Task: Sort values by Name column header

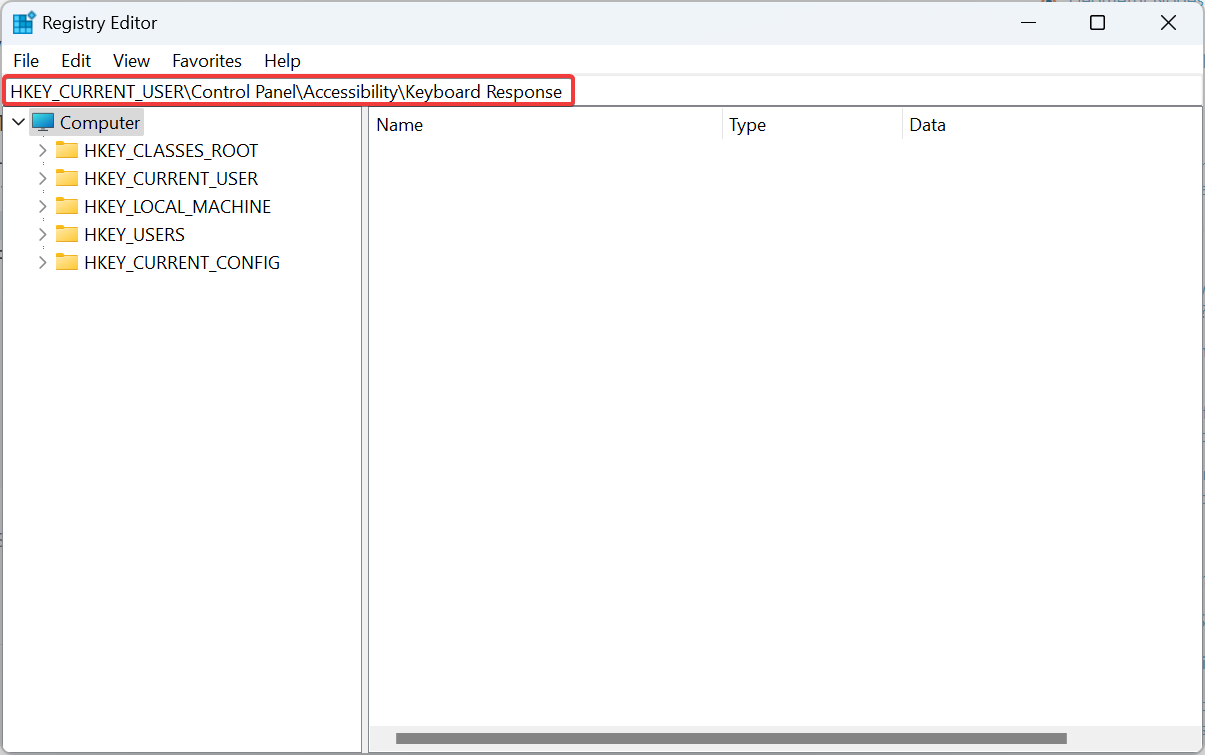Action: point(399,125)
